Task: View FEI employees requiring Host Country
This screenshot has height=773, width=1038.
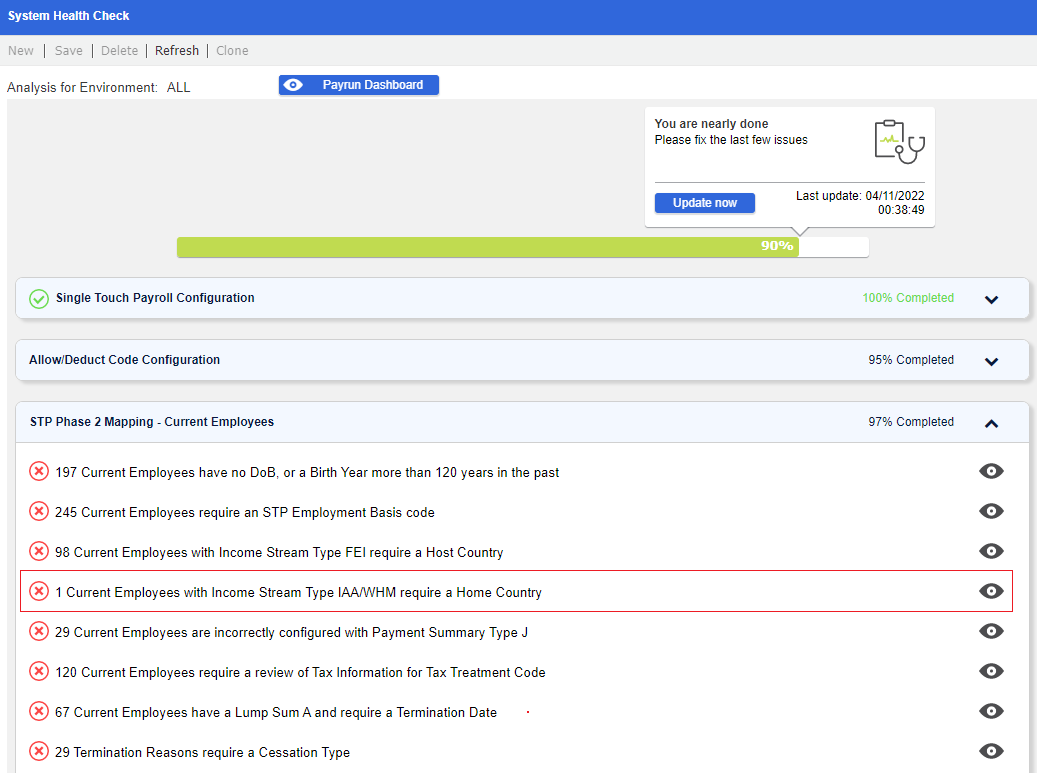Action: [991, 551]
